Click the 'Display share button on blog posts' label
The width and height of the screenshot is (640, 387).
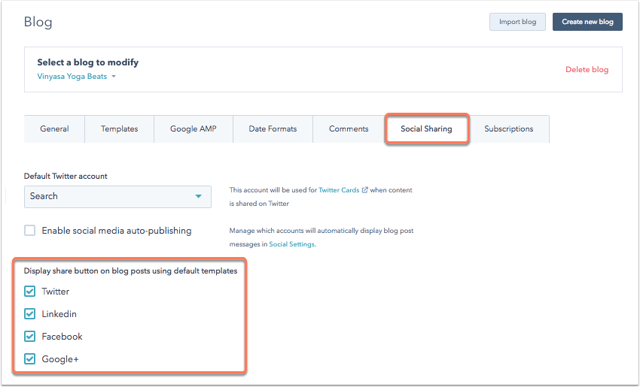click(x=130, y=271)
